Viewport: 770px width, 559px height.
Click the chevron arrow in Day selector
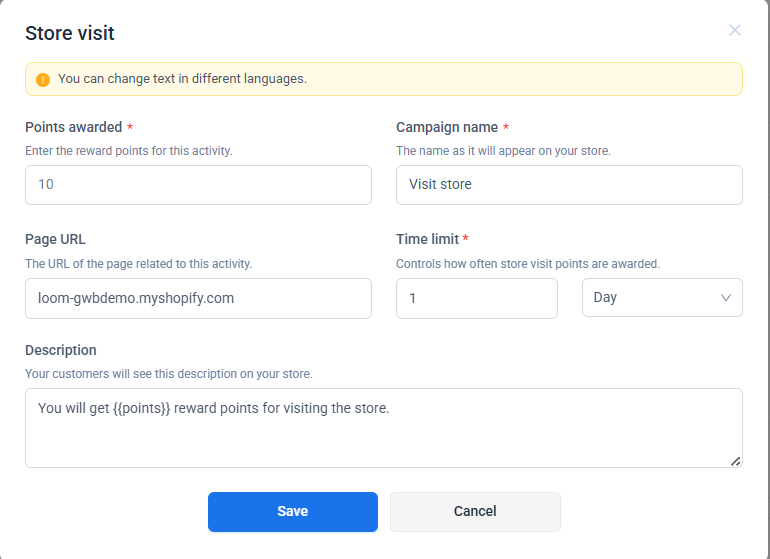click(x=726, y=298)
